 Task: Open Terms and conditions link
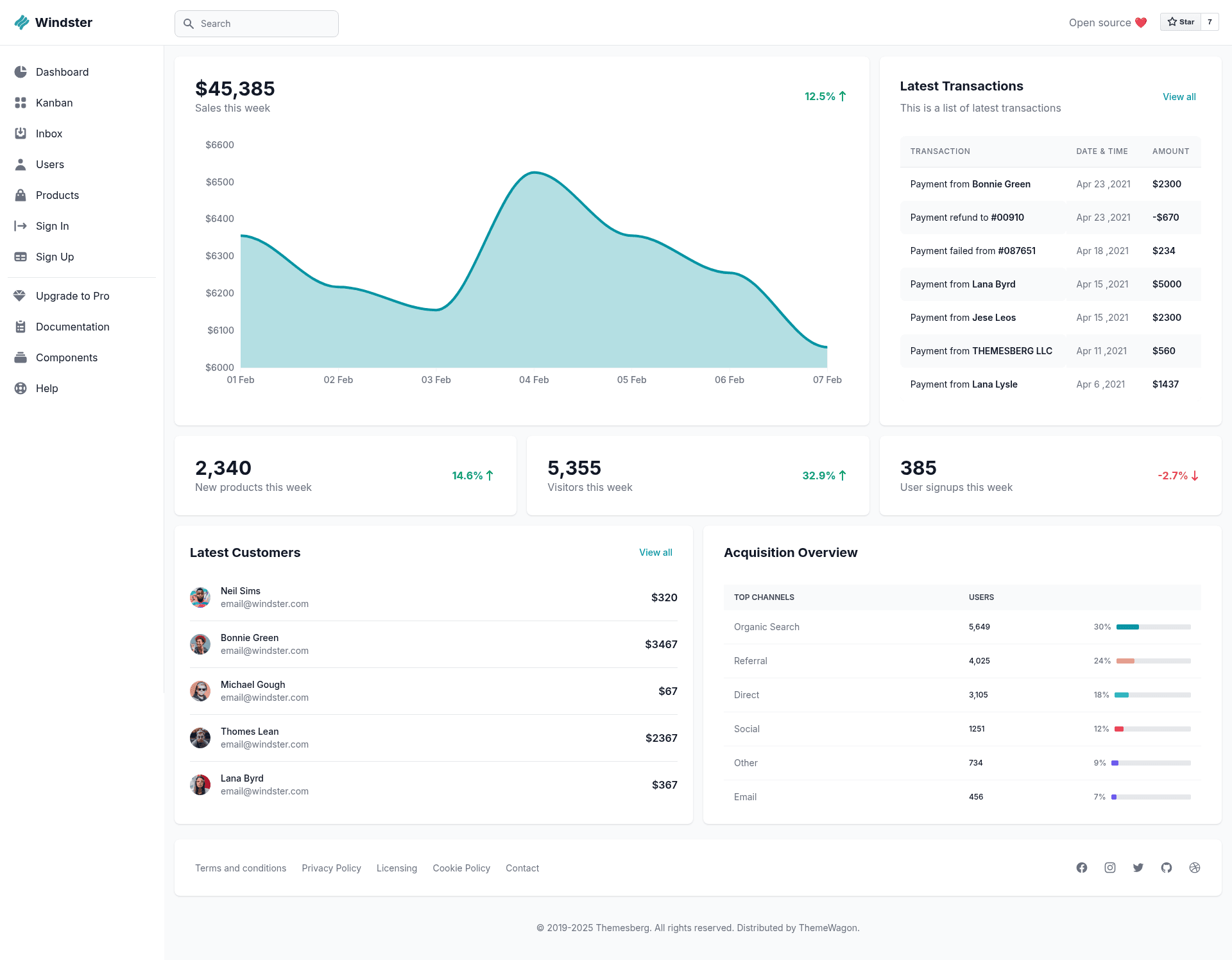(241, 868)
